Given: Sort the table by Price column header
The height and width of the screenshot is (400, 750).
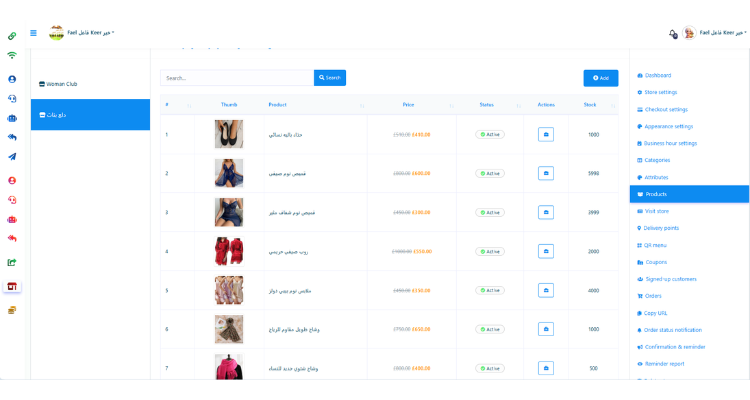Looking at the screenshot, I should pos(408,104).
